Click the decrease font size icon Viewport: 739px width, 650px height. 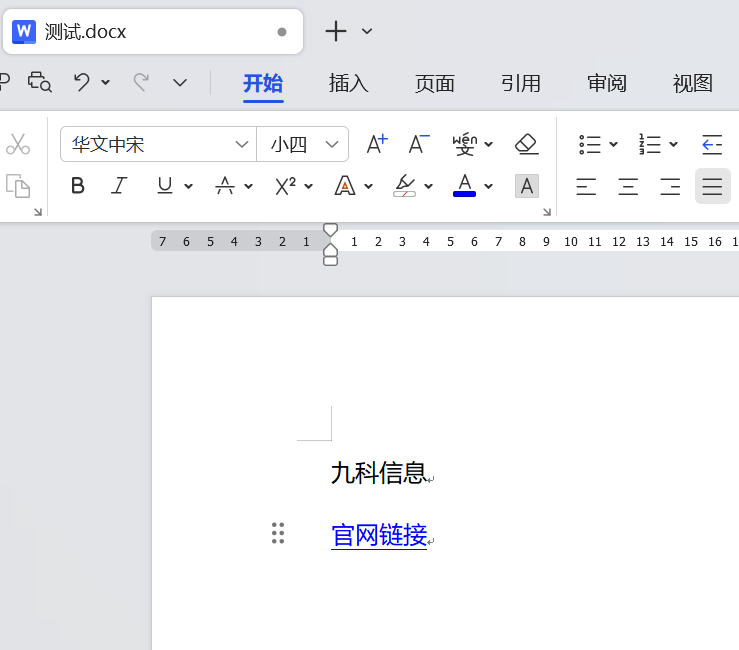click(x=419, y=144)
